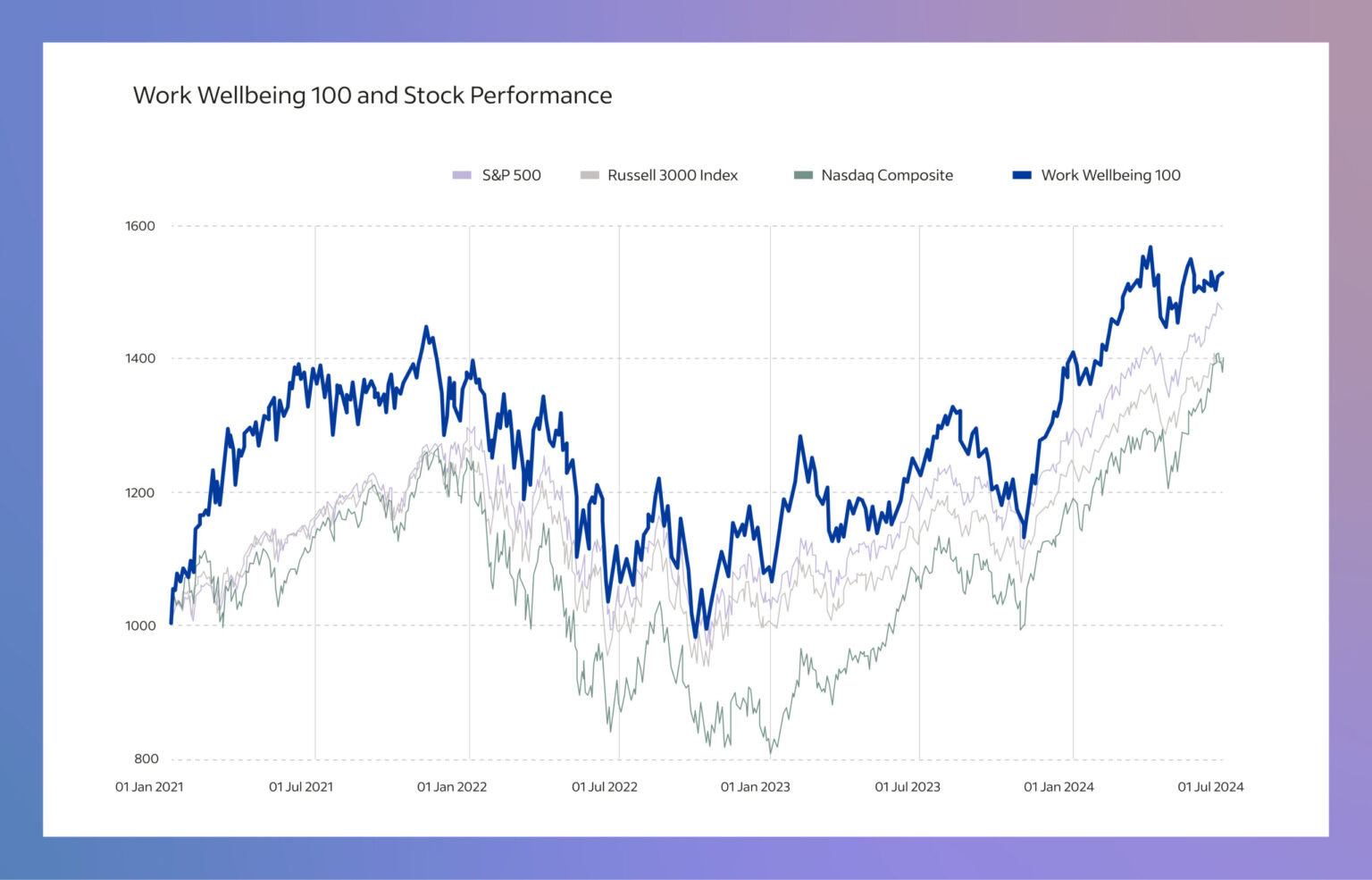Select the 01 Jan 2023 axis date
Image resolution: width=1372 pixels, height=880 pixels.
756,787
